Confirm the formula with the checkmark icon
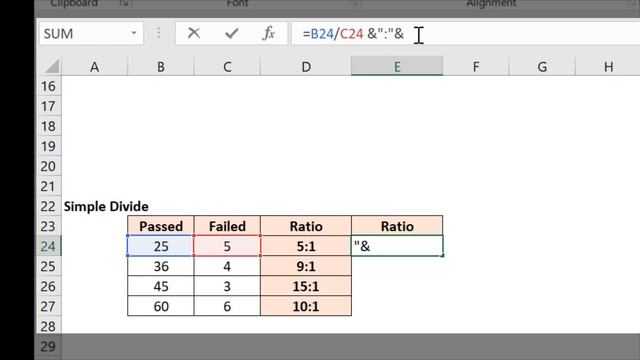This screenshot has width=640, height=360. [231, 33]
